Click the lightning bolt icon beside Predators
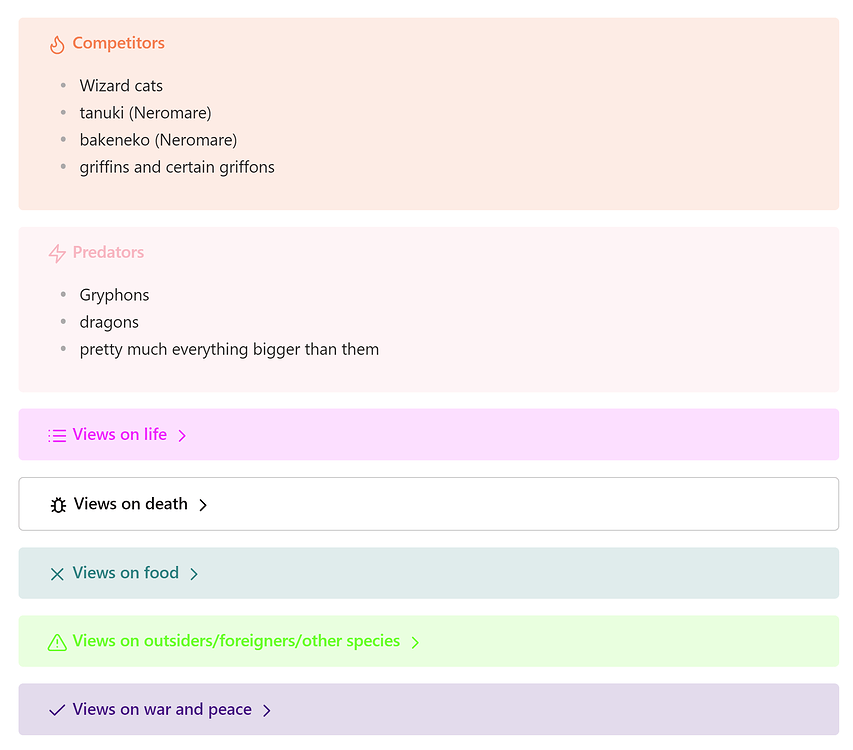Image resolution: width=853 pixels, height=750 pixels. [x=57, y=253]
